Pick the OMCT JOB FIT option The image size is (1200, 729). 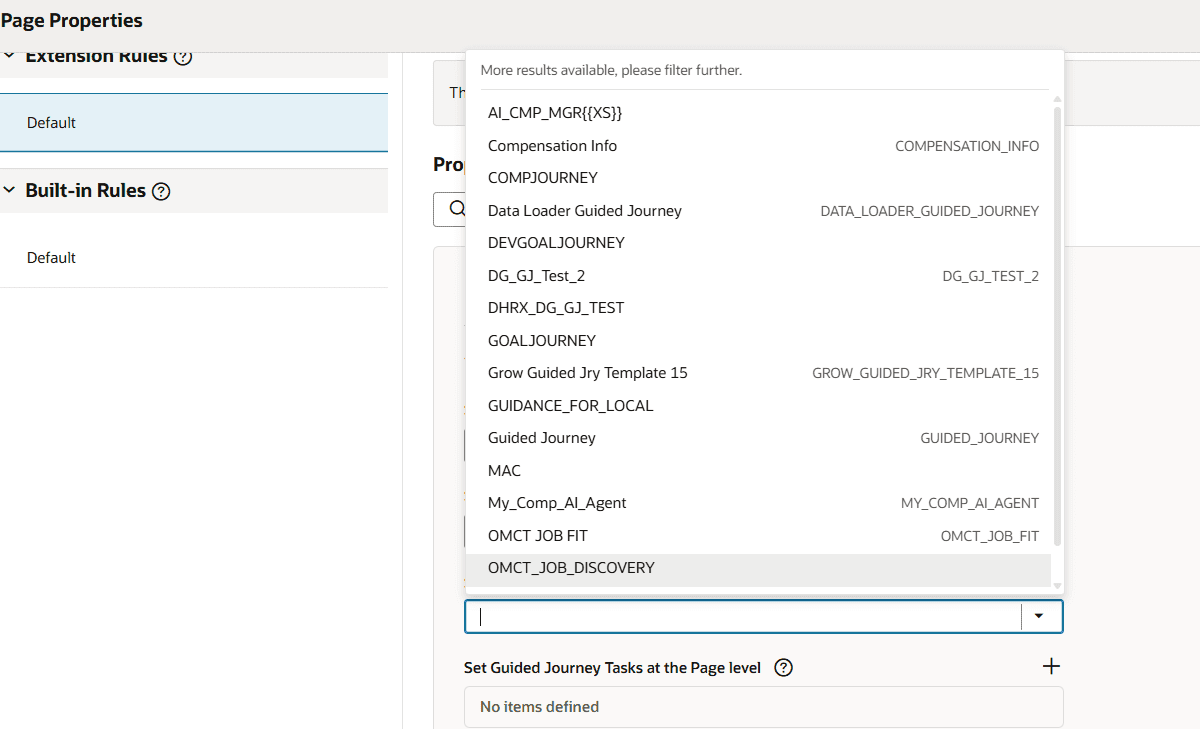pos(537,536)
